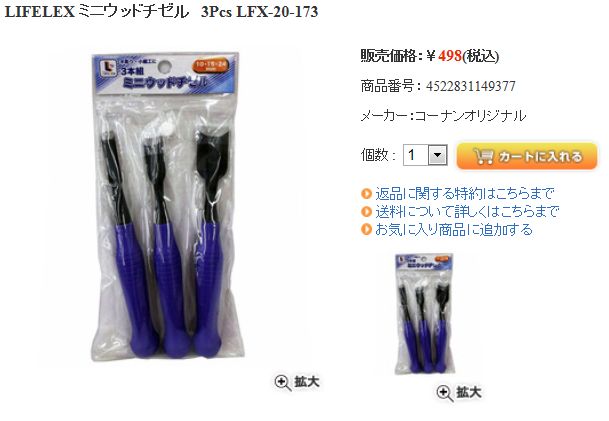This screenshot has width=609, height=421.
Task: Click the orange bullet icon beside the お気に入り link
Action: pyautogui.click(x=366, y=230)
